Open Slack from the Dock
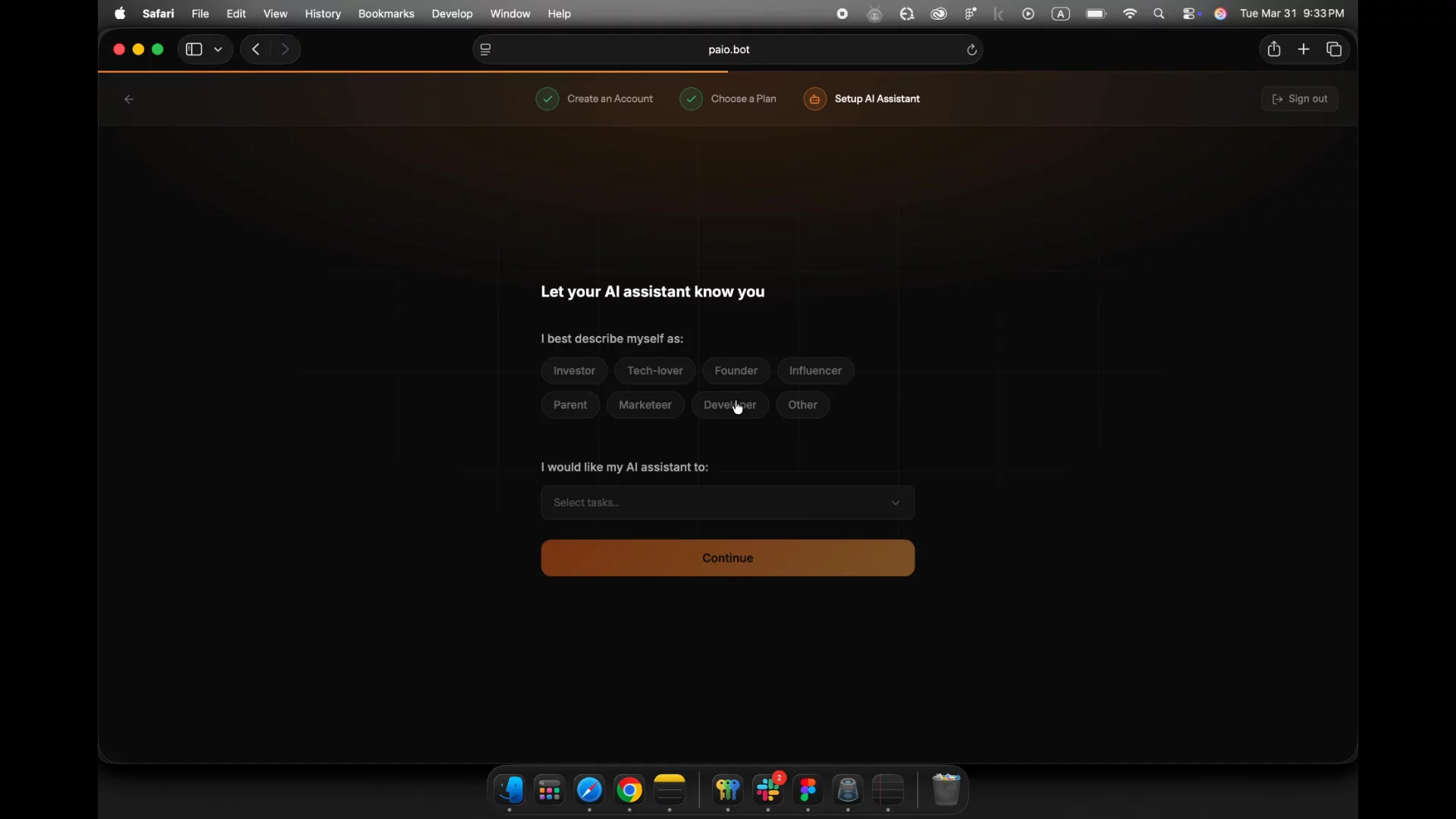The width and height of the screenshot is (1456, 819). pyautogui.click(x=768, y=791)
